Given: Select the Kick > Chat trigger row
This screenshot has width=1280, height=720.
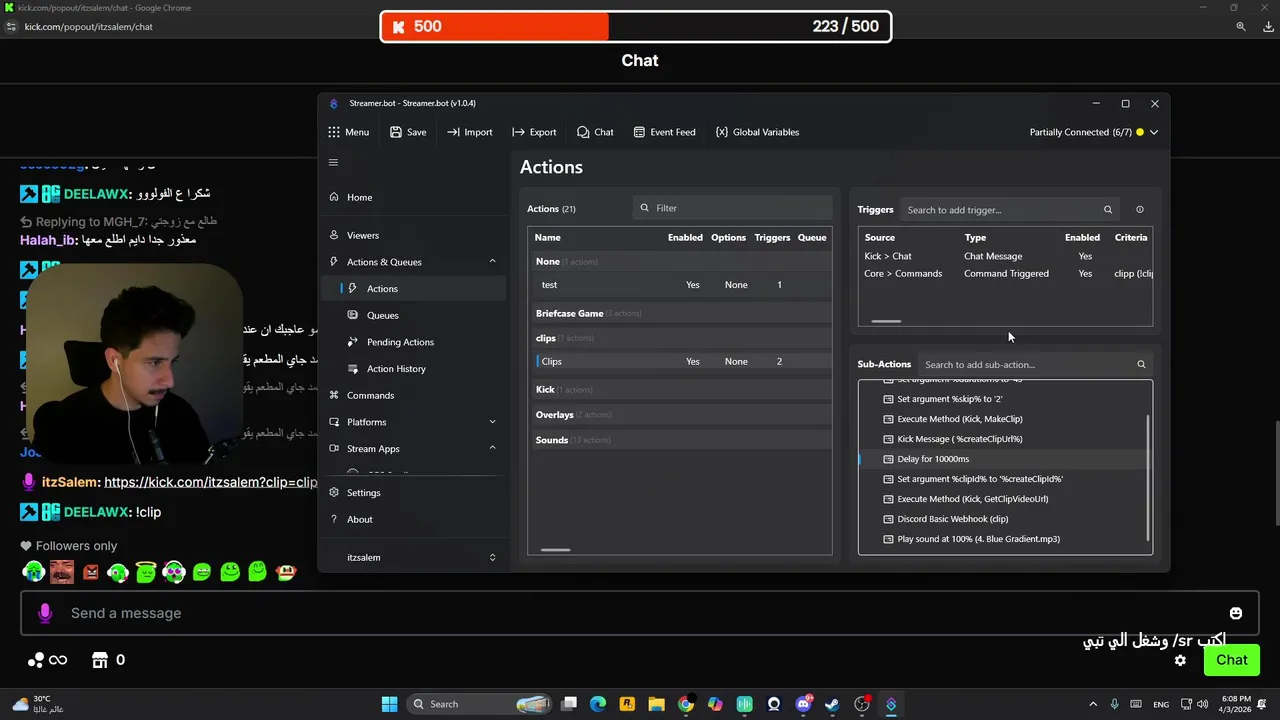Looking at the screenshot, I should [x=1005, y=257].
